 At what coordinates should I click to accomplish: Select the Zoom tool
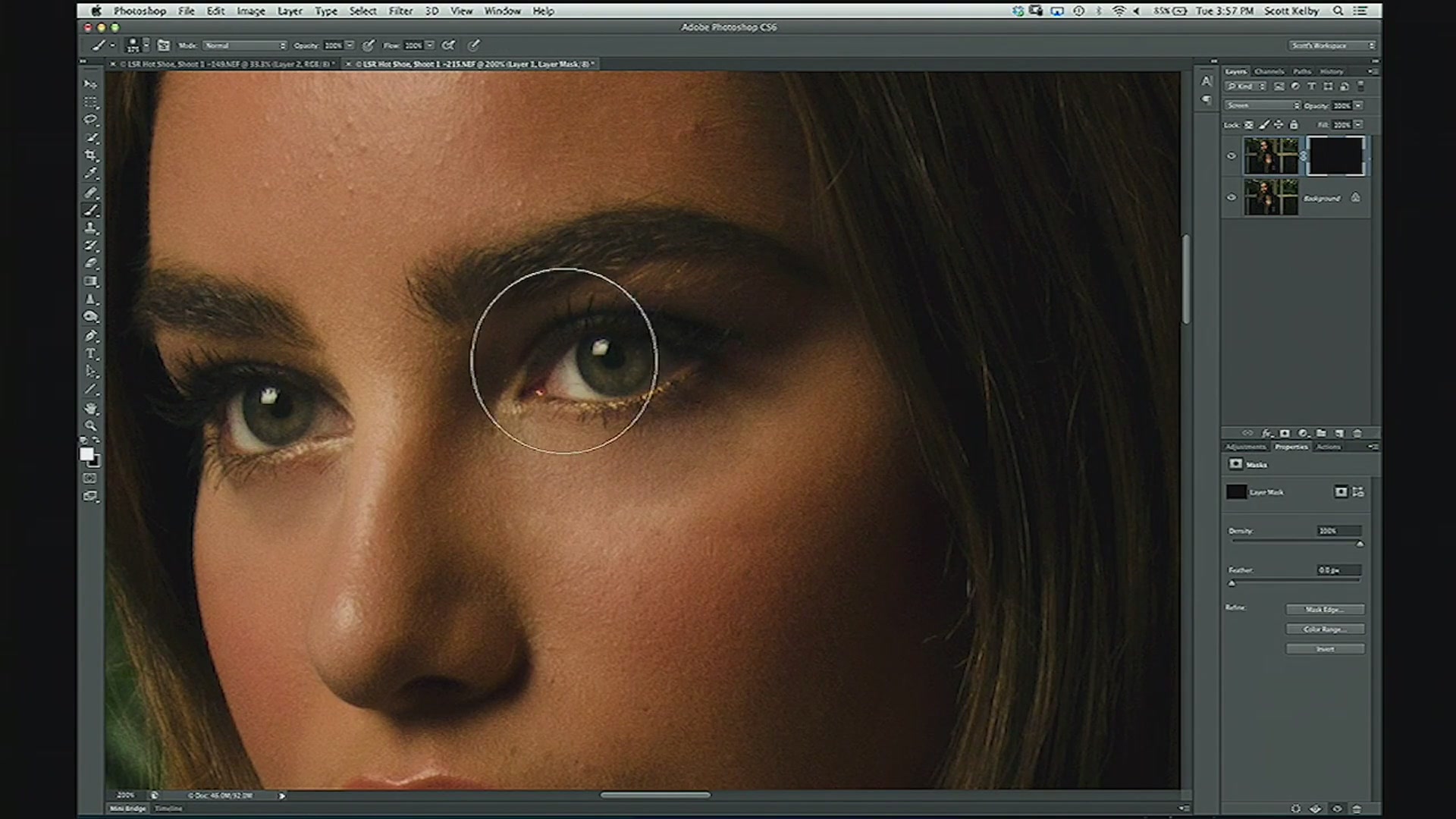[x=91, y=425]
